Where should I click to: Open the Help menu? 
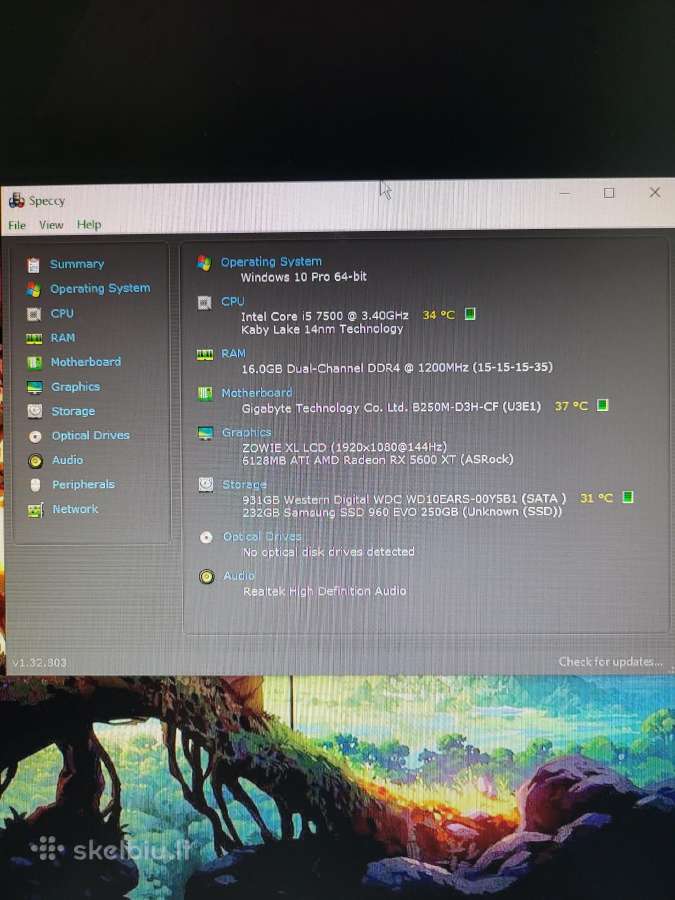pos(89,224)
